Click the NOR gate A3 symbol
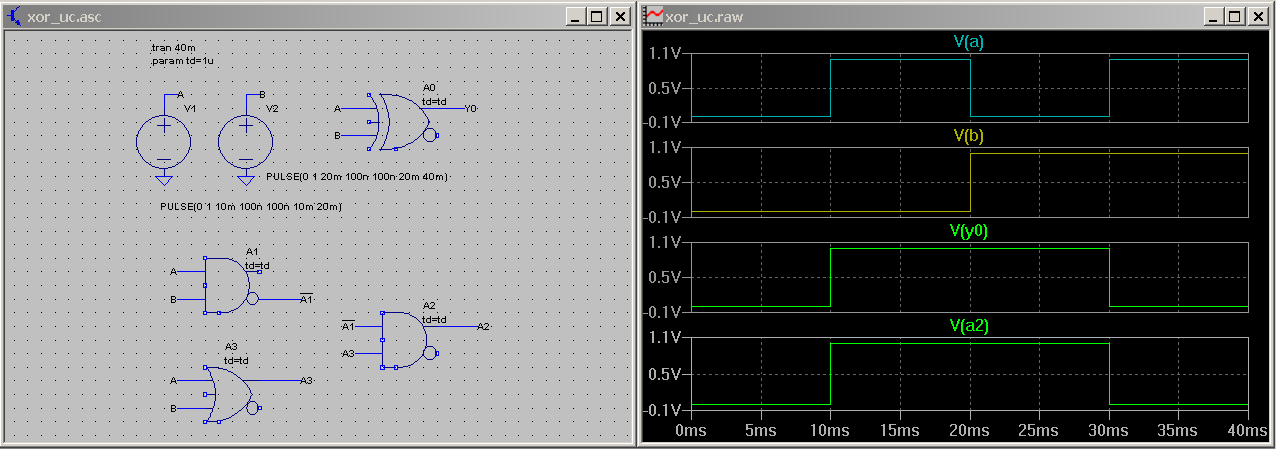1276x449 pixels. [232, 395]
